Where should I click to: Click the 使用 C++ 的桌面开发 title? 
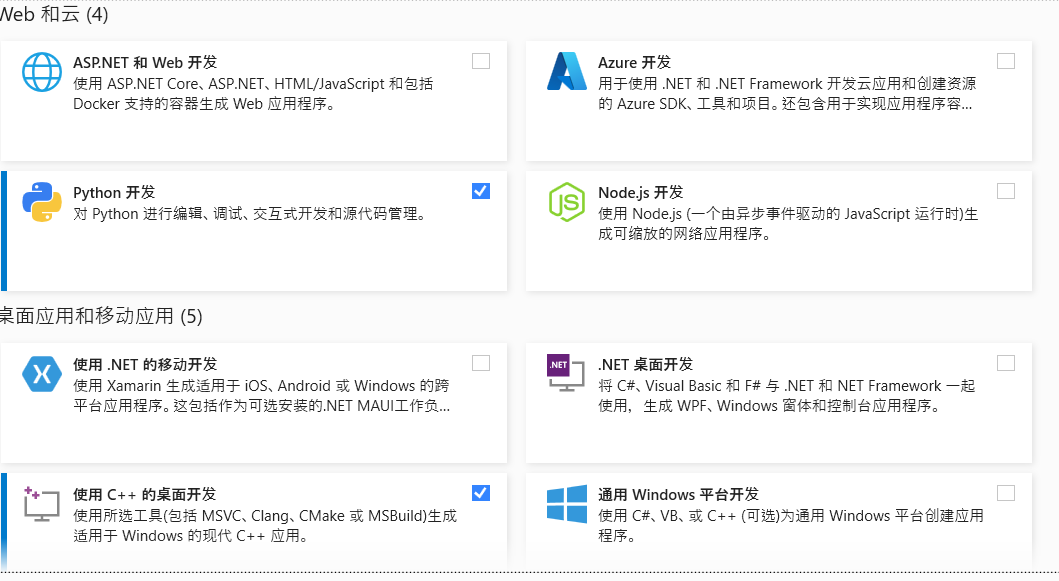point(145,495)
